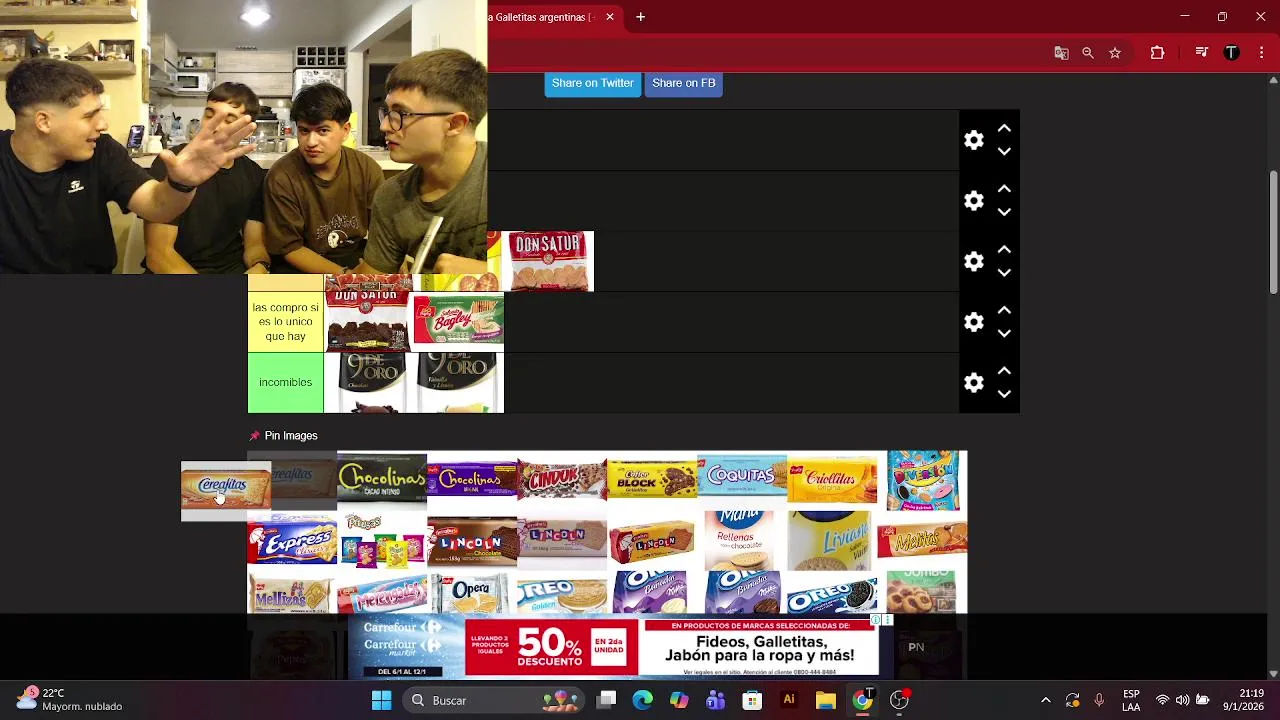The width and height of the screenshot is (1280, 720).
Task: Open the Chrome extensions puzzle icon
Action: pos(1157,53)
